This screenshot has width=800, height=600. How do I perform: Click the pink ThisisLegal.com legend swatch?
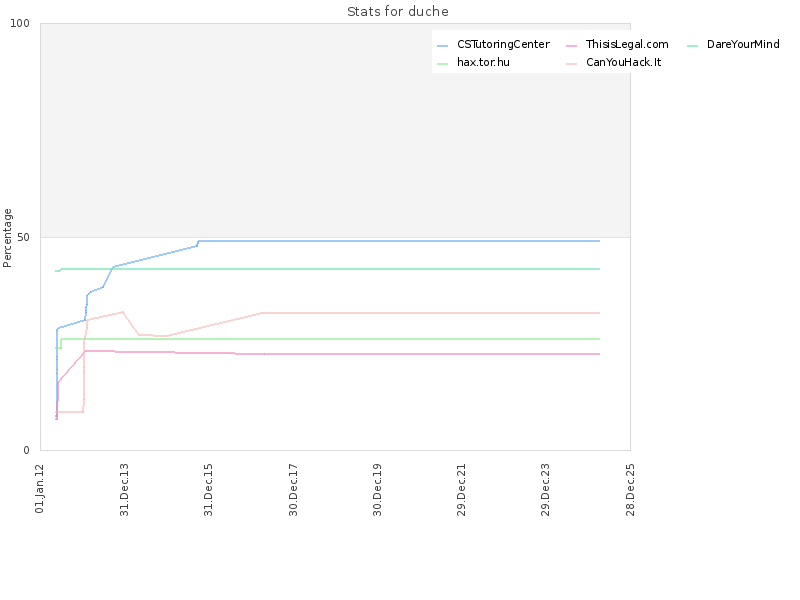(x=571, y=46)
